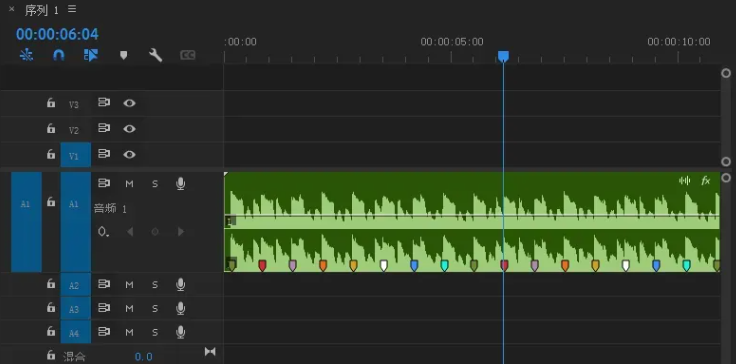The height and width of the screenshot is (364, 736).
Task: Go to next keyframe arrow on A1
Action: point(181,232)
